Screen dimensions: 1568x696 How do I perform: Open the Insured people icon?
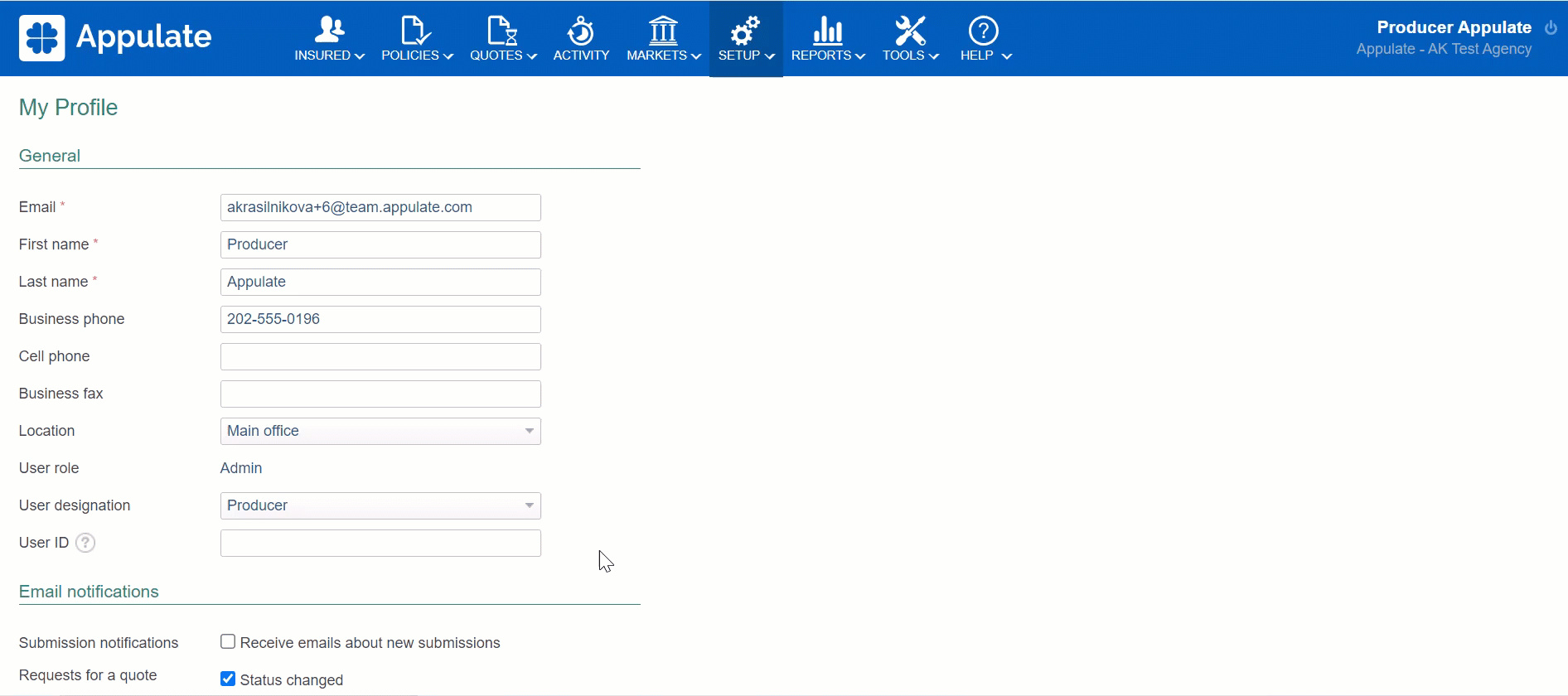(x=329, y=30)
